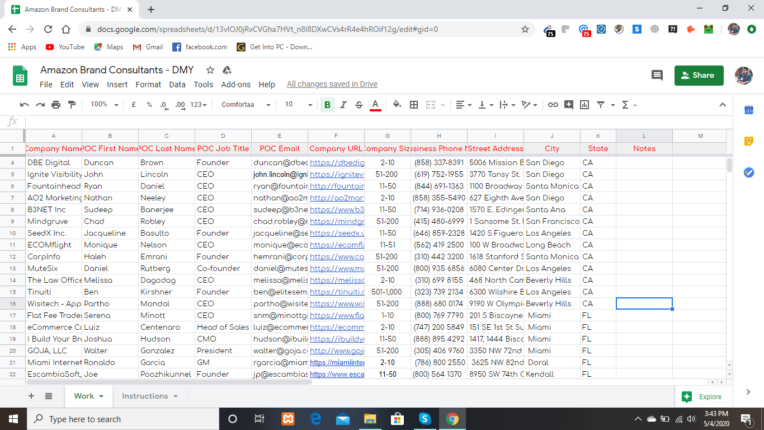
Task: Open Windows Start menu
Action: (x=13, y=419)
